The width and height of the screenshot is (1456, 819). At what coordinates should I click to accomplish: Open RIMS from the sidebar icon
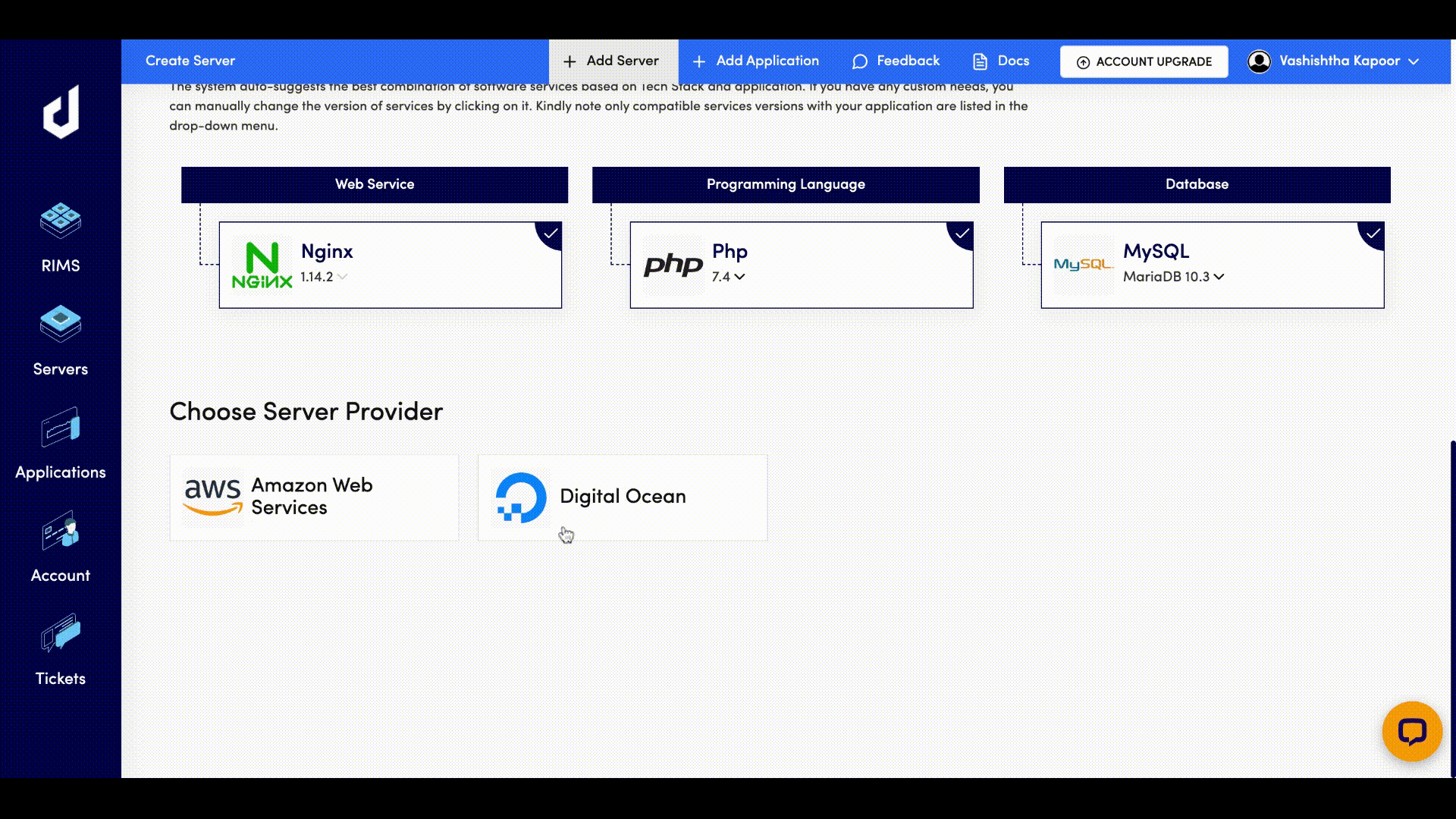point(61,221)
